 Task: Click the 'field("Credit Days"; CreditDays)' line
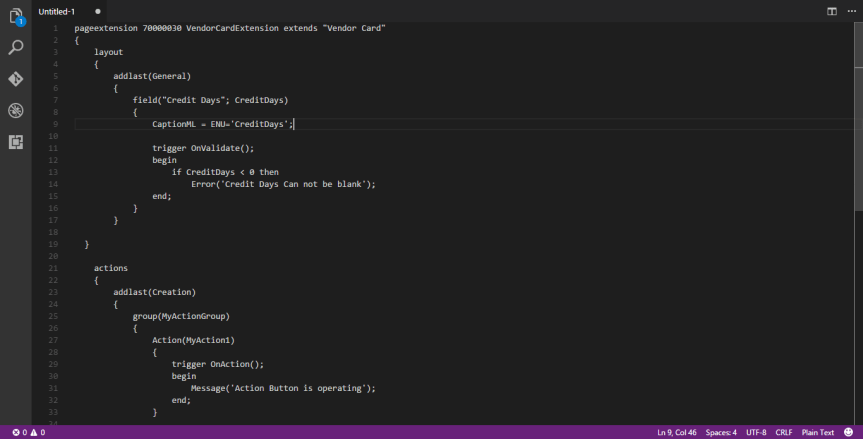210,100
